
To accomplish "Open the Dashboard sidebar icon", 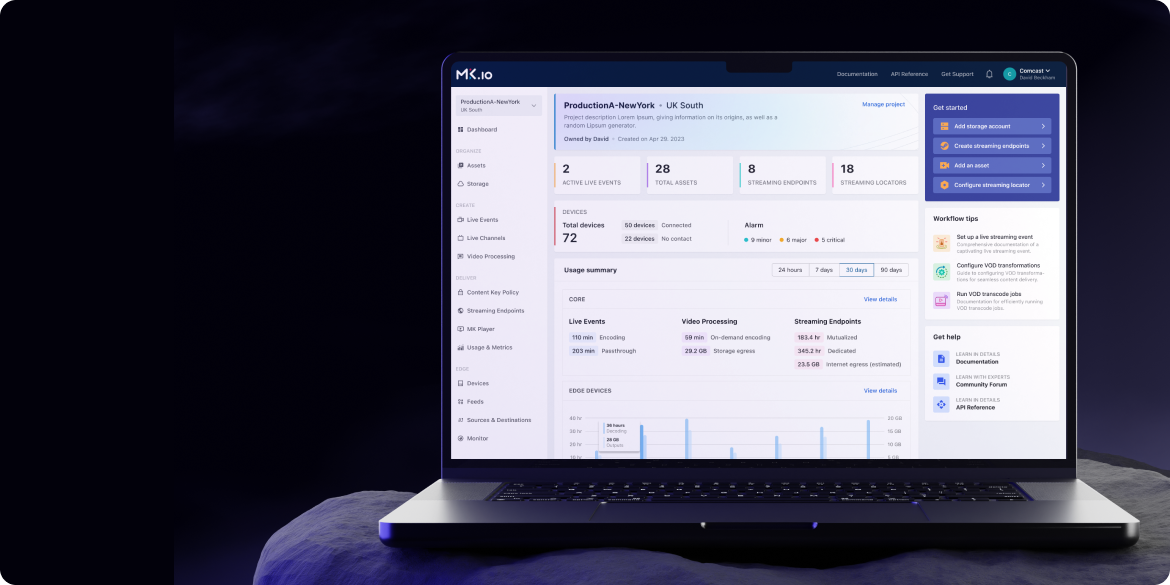I will click(x=461, y=130).
